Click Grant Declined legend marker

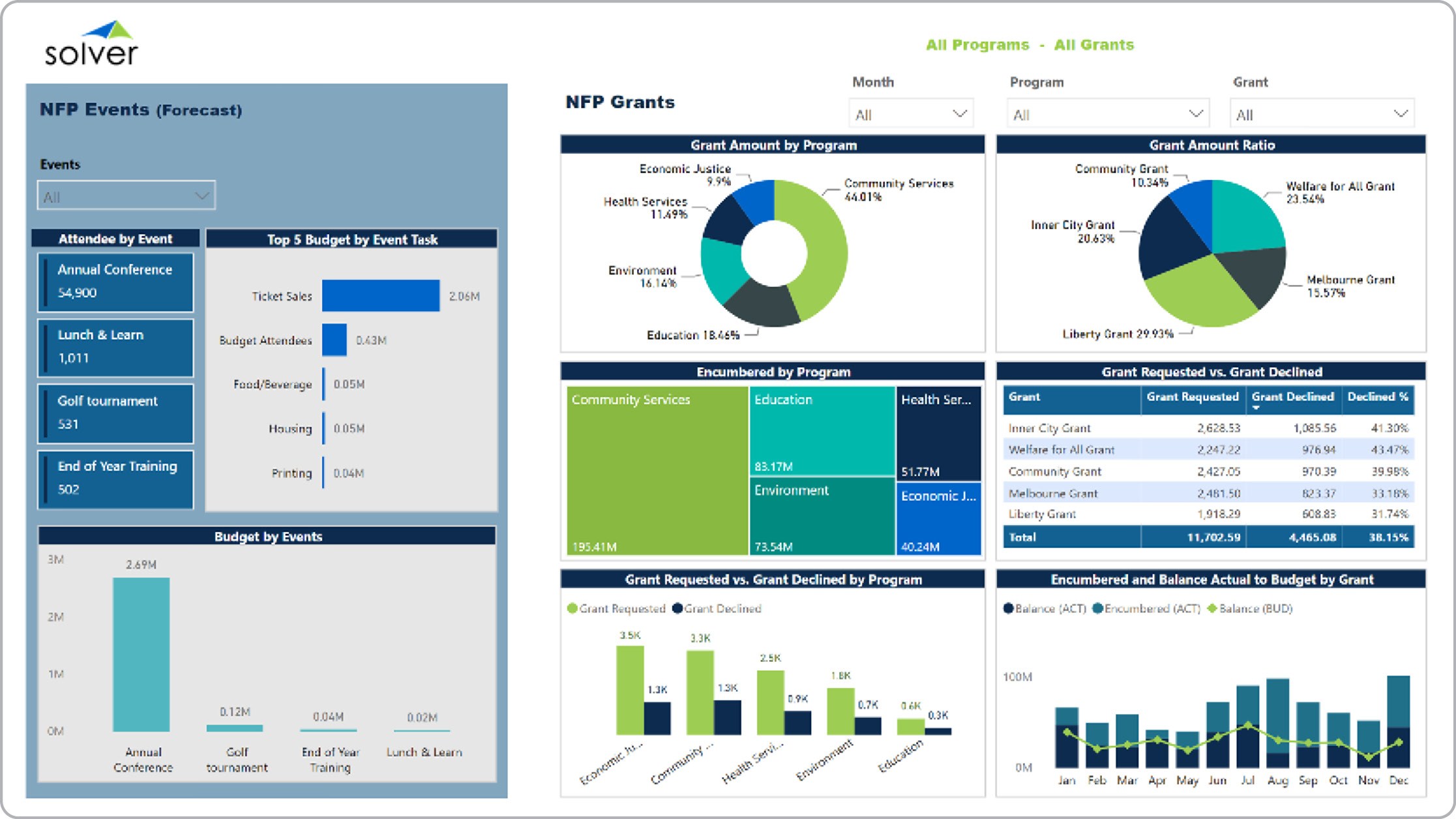pos(677,608)
